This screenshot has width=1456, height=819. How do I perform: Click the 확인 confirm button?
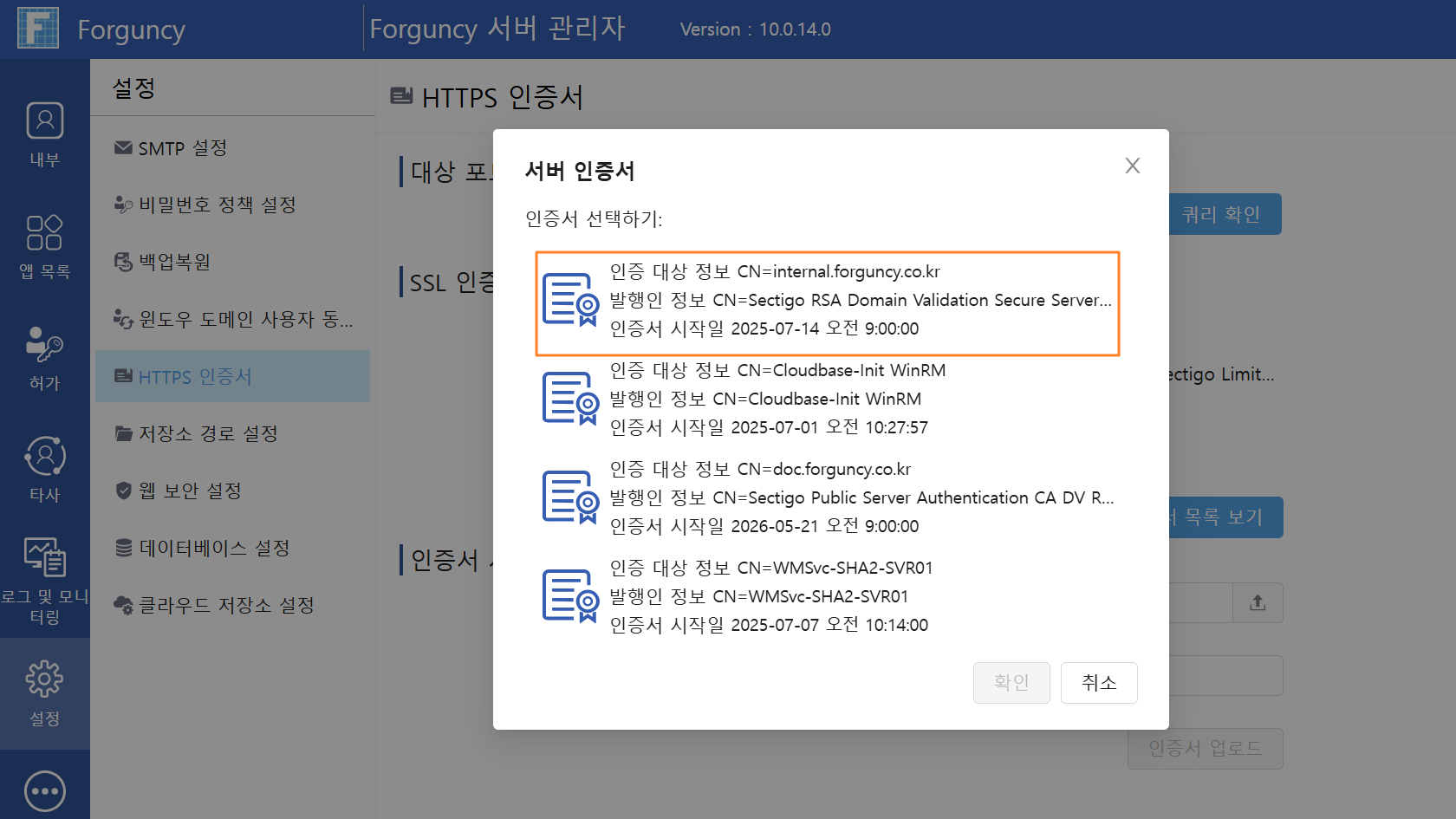pyautogui.click(x=1011, y=683)
